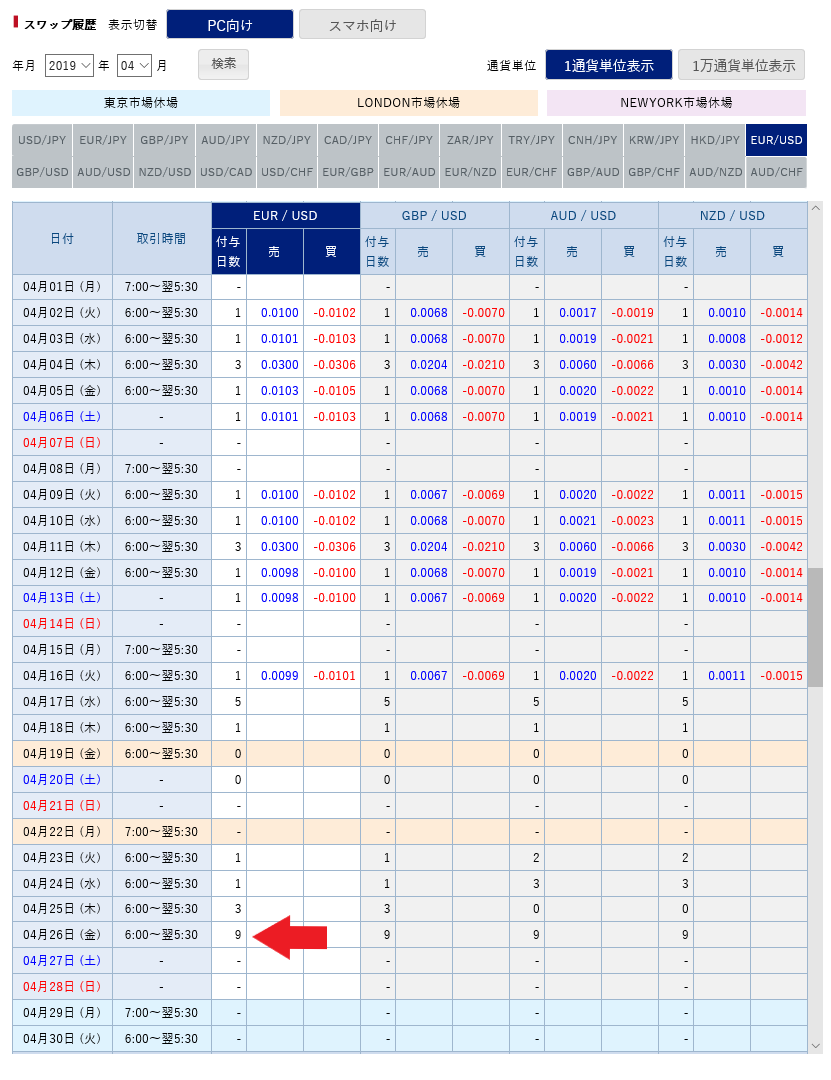Click the LONDON市場休場 legend label
The height and width of the screenshot is (1080, 831).
[x=409, y=103]
